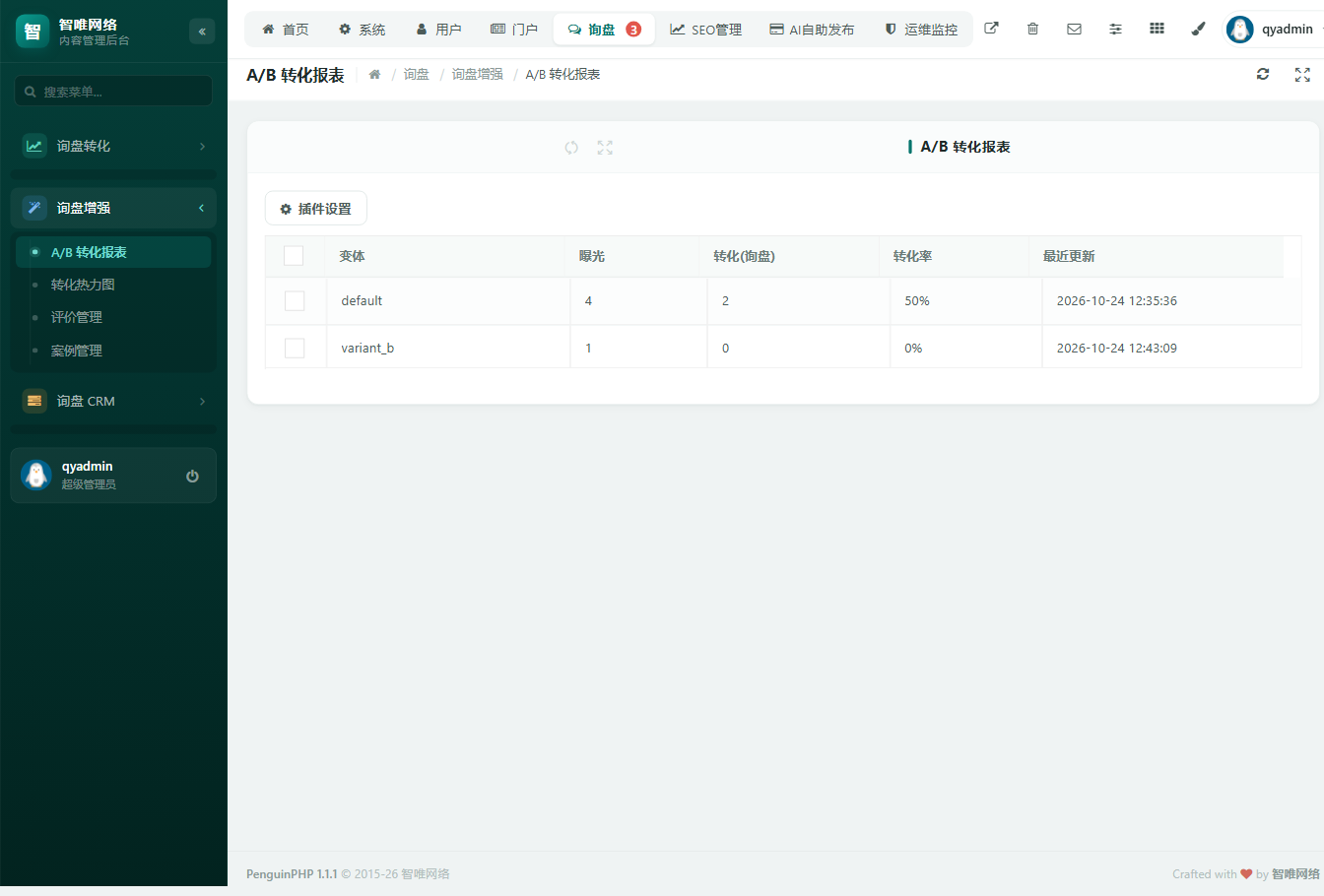Click the home icon in breadcrumb
The image size is (1324, 896).
click(x=374, y=75)
